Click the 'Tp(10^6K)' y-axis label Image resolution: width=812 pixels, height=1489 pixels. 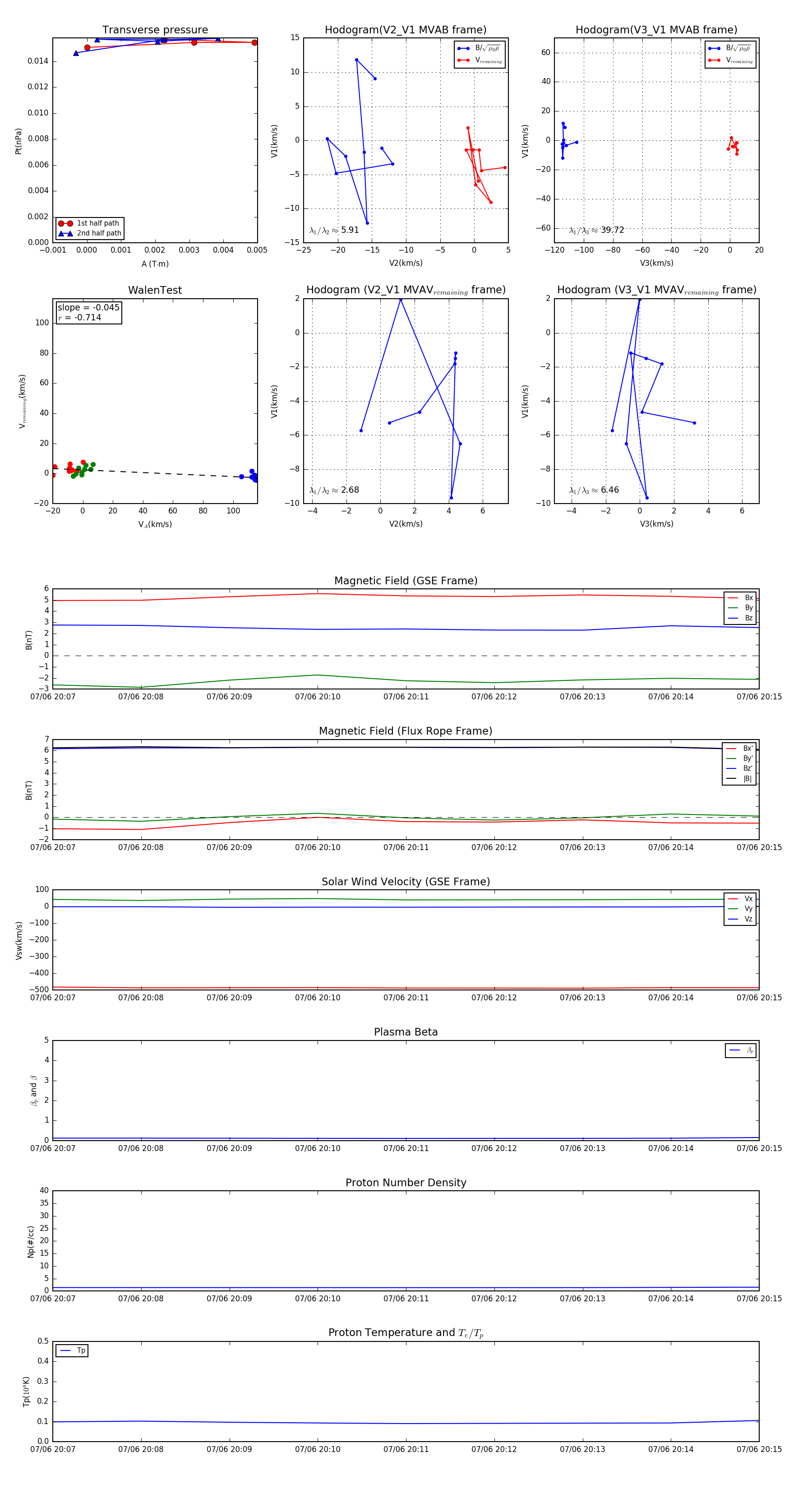(26, 1392)
